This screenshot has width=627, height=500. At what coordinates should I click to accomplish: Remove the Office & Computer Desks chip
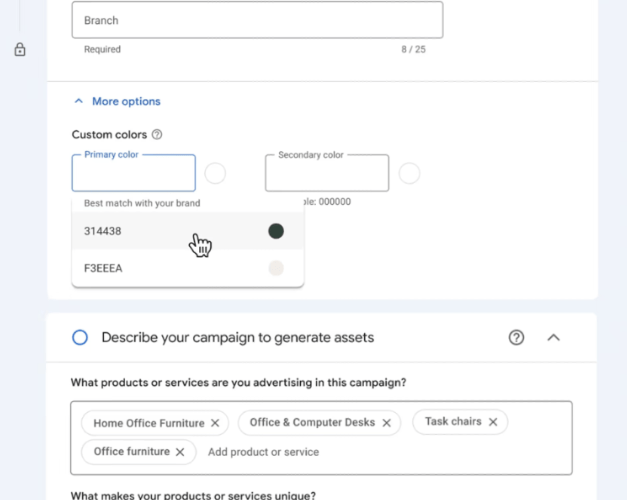coord(386,423)
